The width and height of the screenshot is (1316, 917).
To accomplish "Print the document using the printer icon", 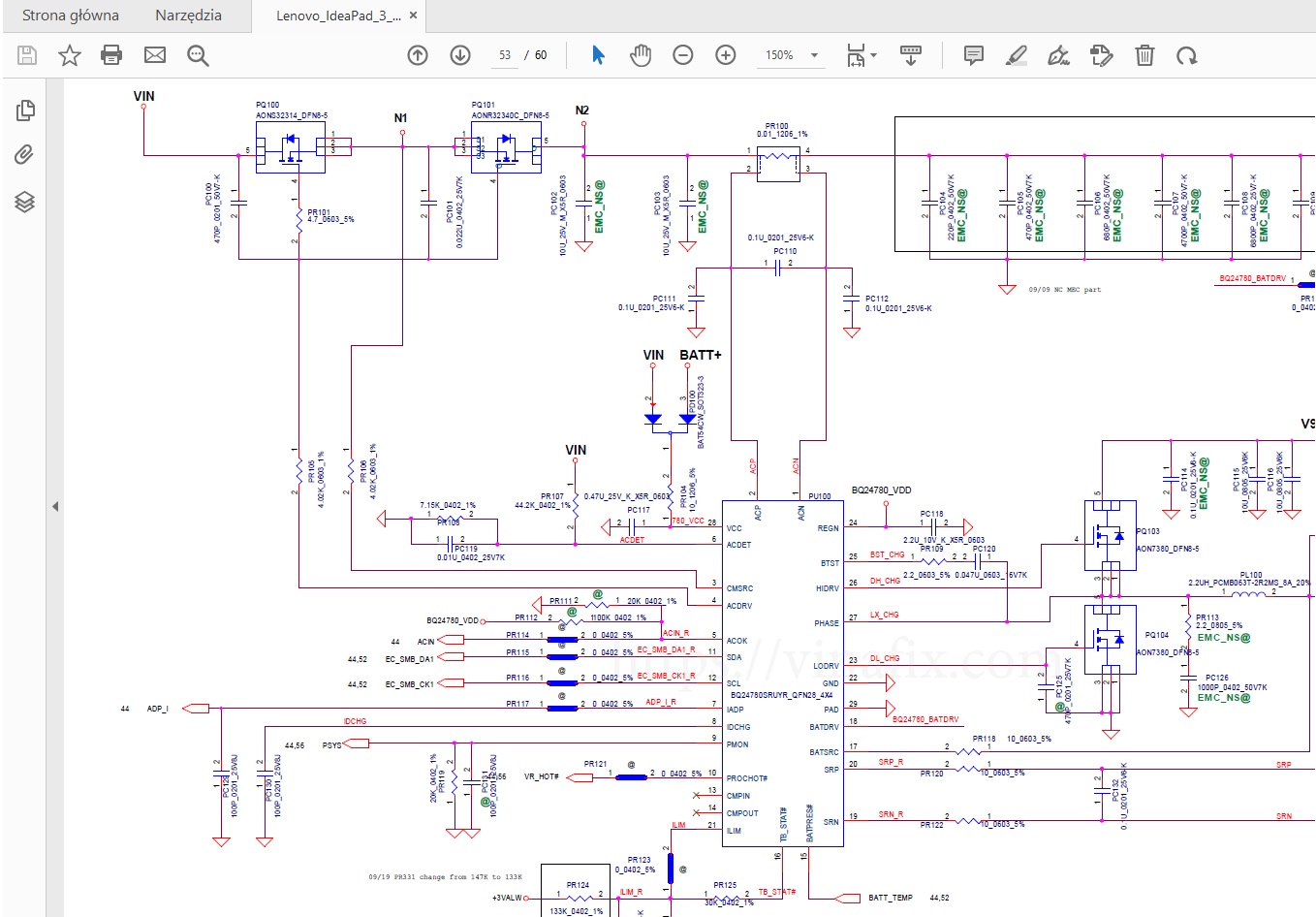I will [x=111, y=55].
